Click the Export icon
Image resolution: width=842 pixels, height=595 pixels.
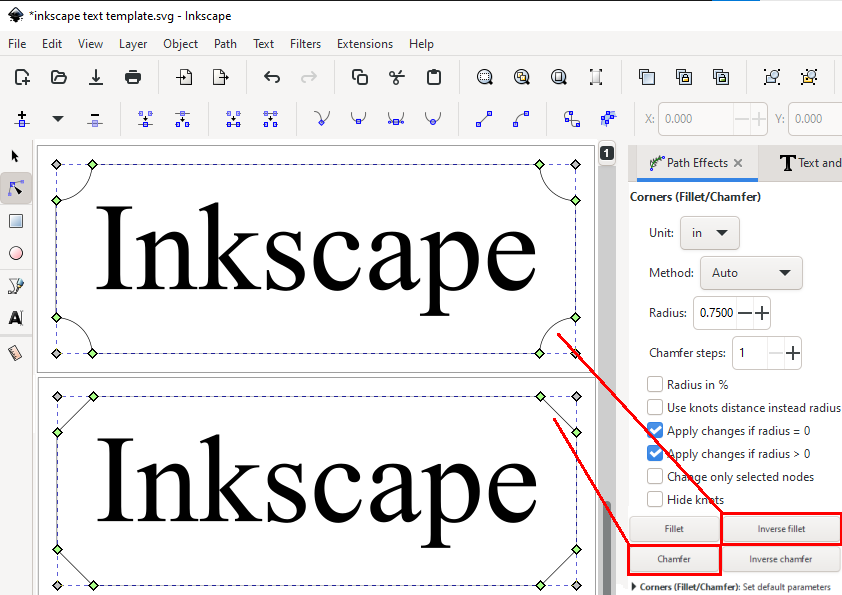[x=221, y=77]
